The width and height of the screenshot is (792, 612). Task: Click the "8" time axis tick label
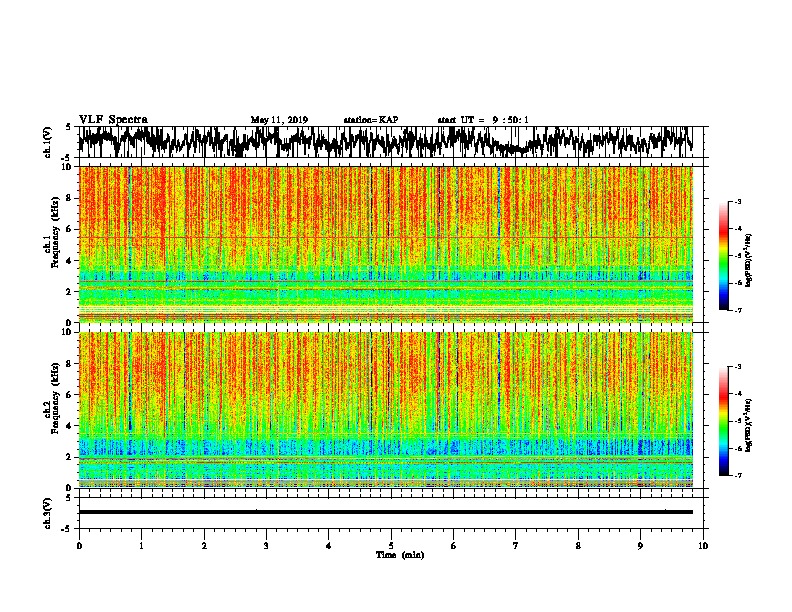point(578,546)
